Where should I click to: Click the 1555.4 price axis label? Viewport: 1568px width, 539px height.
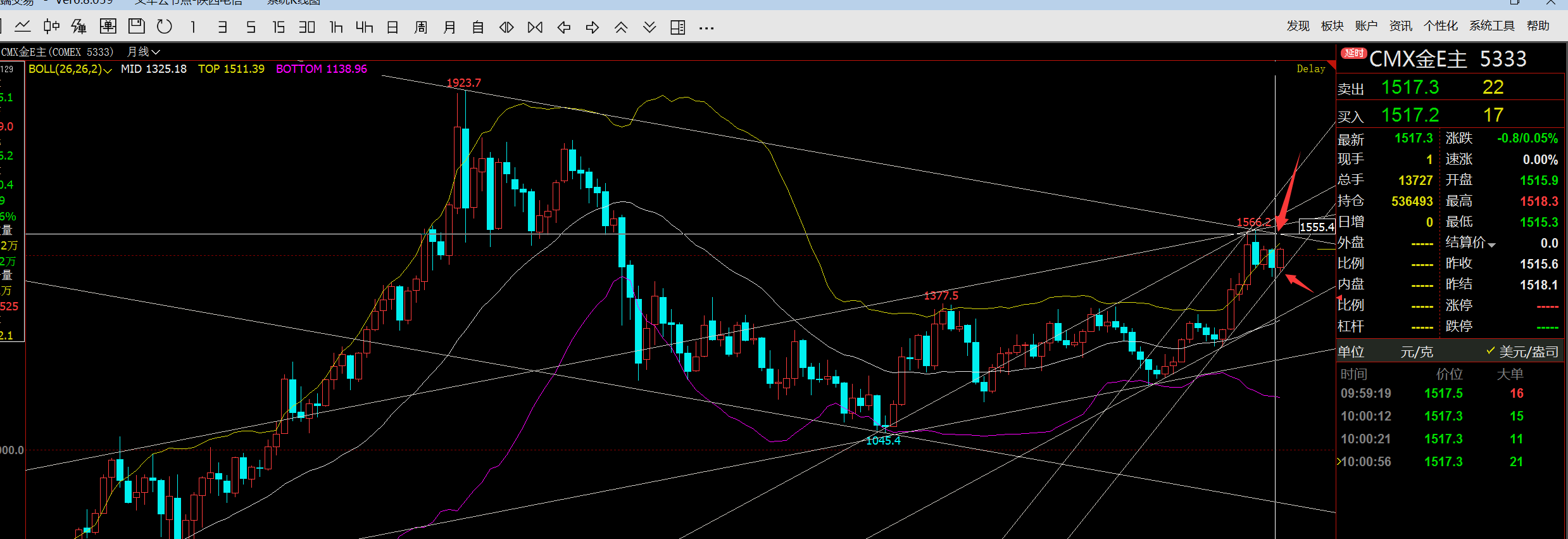1317,227
